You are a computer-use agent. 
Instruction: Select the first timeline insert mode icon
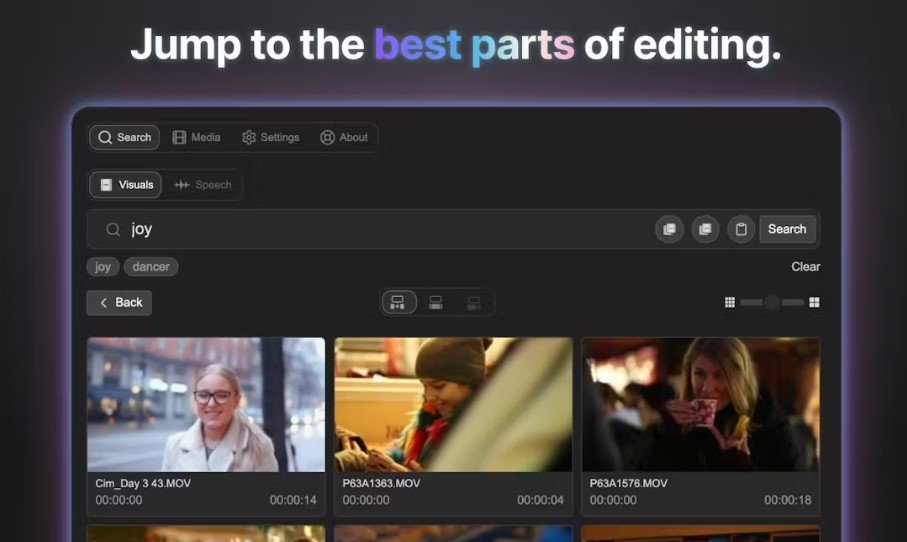click(398, 303)
